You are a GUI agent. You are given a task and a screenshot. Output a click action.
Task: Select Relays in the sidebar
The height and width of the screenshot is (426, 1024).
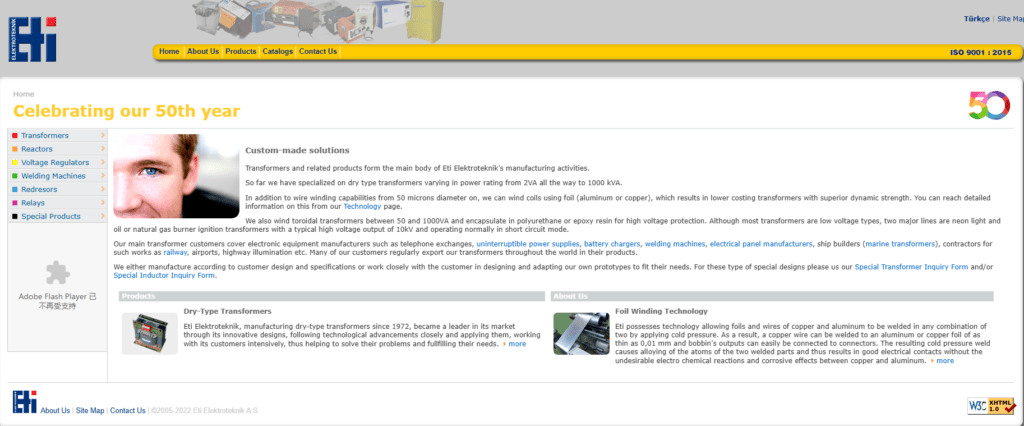33,203
